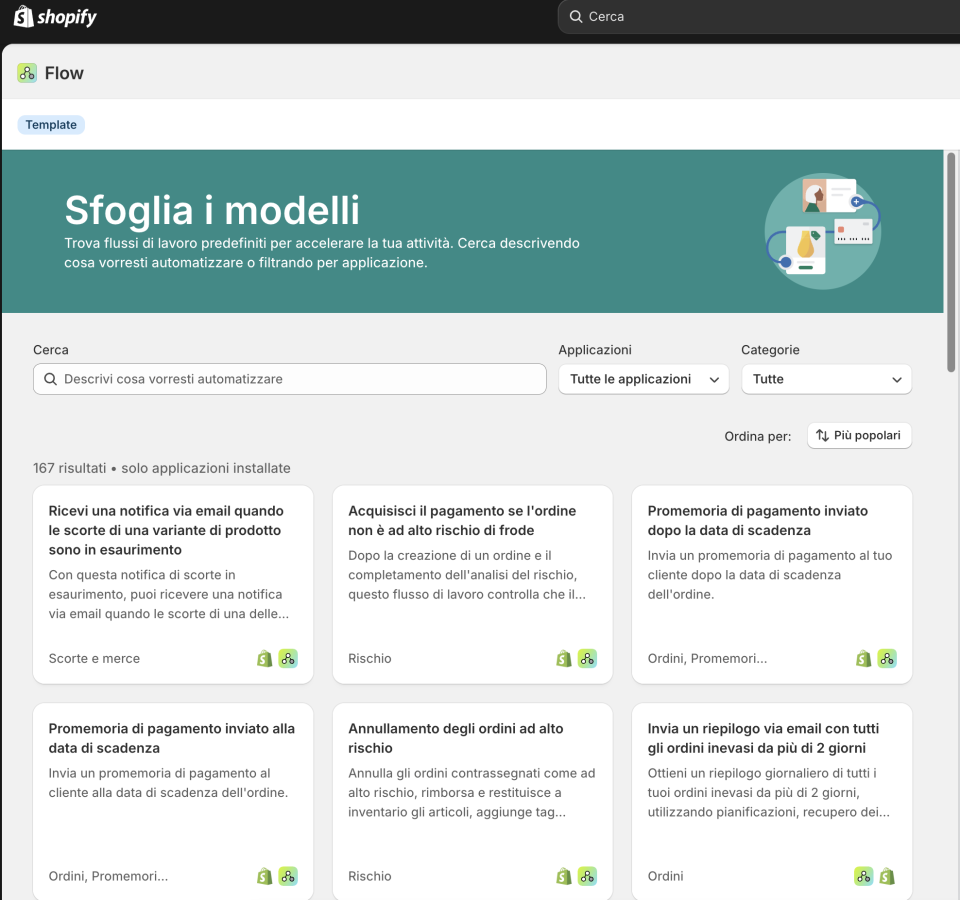Click the Ordini label on the riepilogo card
This screenshot has height=900, width=960.
click(x=666, y=876)
